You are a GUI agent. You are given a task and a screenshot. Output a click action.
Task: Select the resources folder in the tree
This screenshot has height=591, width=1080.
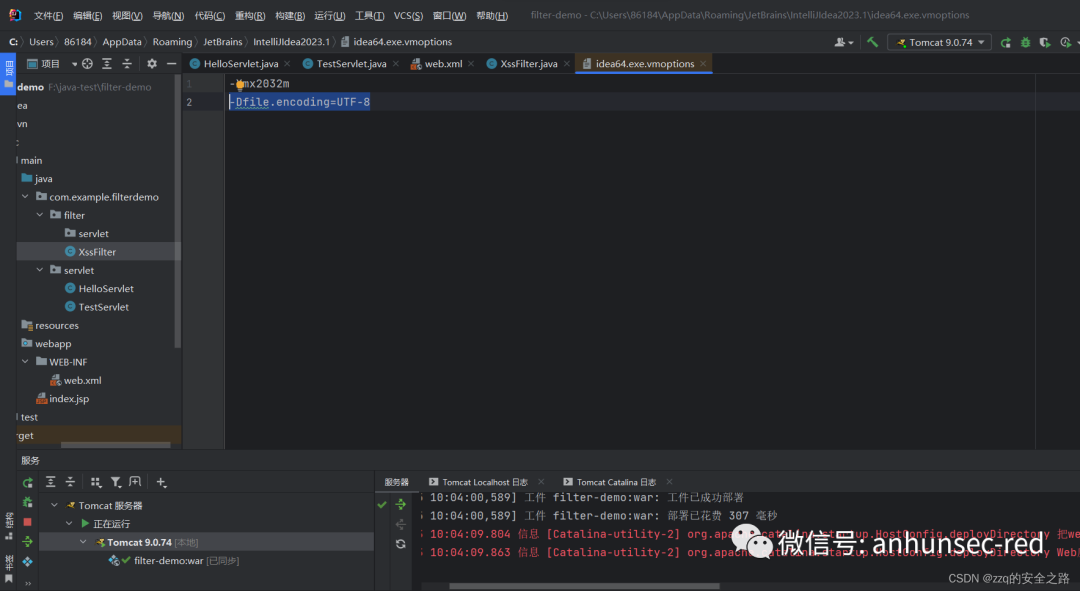click(x=50, y=325)
